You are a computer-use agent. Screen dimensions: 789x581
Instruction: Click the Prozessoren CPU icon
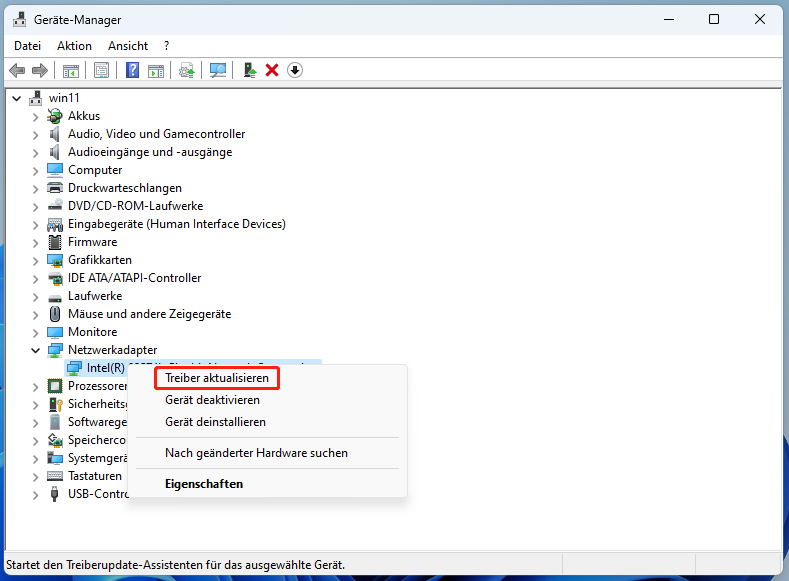[x=54, y=386]
